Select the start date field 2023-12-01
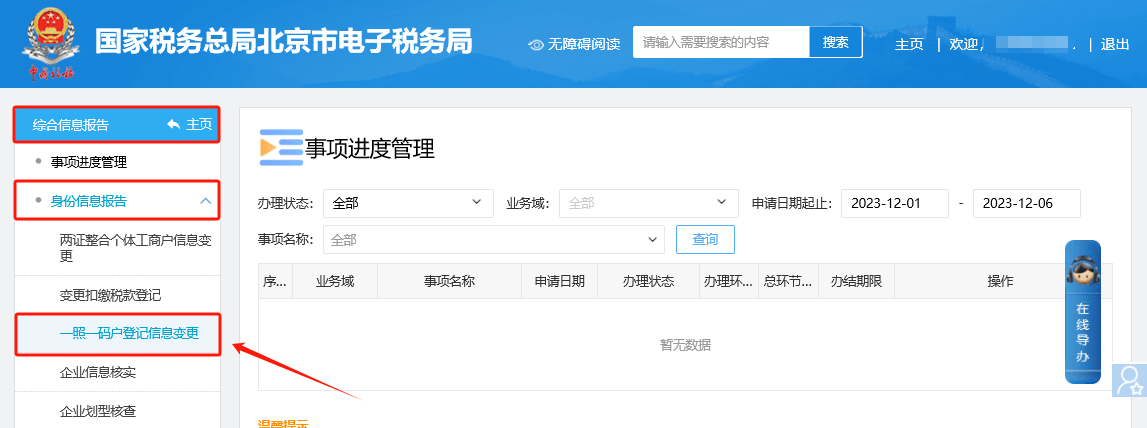This screenshot has height=428, width=1147. pos(894,203)
